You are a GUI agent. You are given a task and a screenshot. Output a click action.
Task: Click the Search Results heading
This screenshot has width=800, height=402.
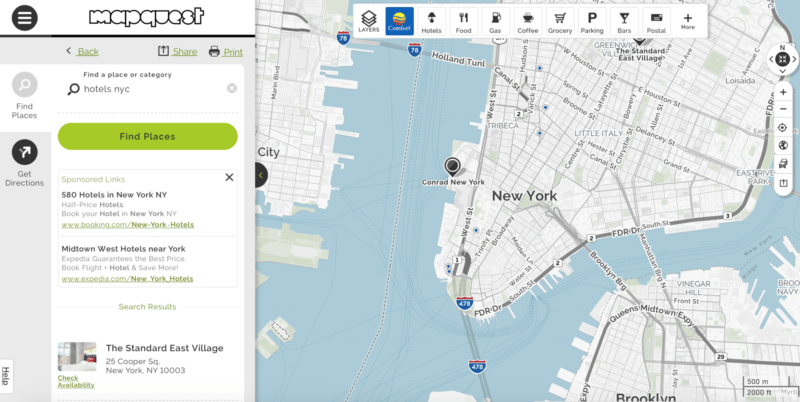pyautogui.click(x=147, y=307)
